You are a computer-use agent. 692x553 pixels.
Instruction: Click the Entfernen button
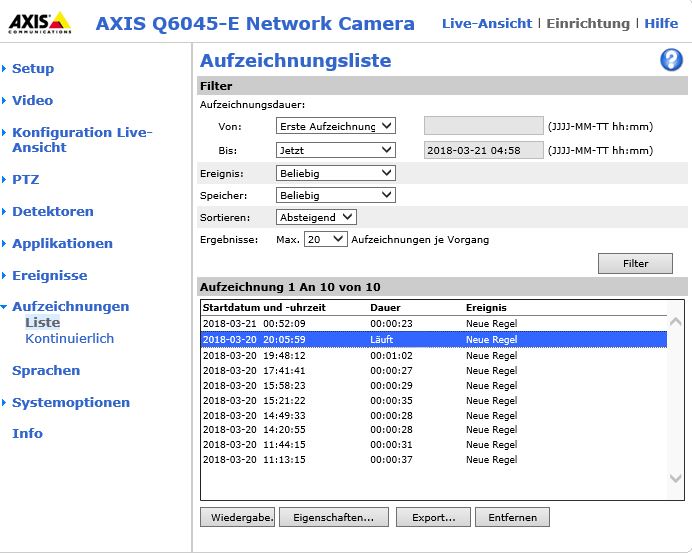[512, 518]
